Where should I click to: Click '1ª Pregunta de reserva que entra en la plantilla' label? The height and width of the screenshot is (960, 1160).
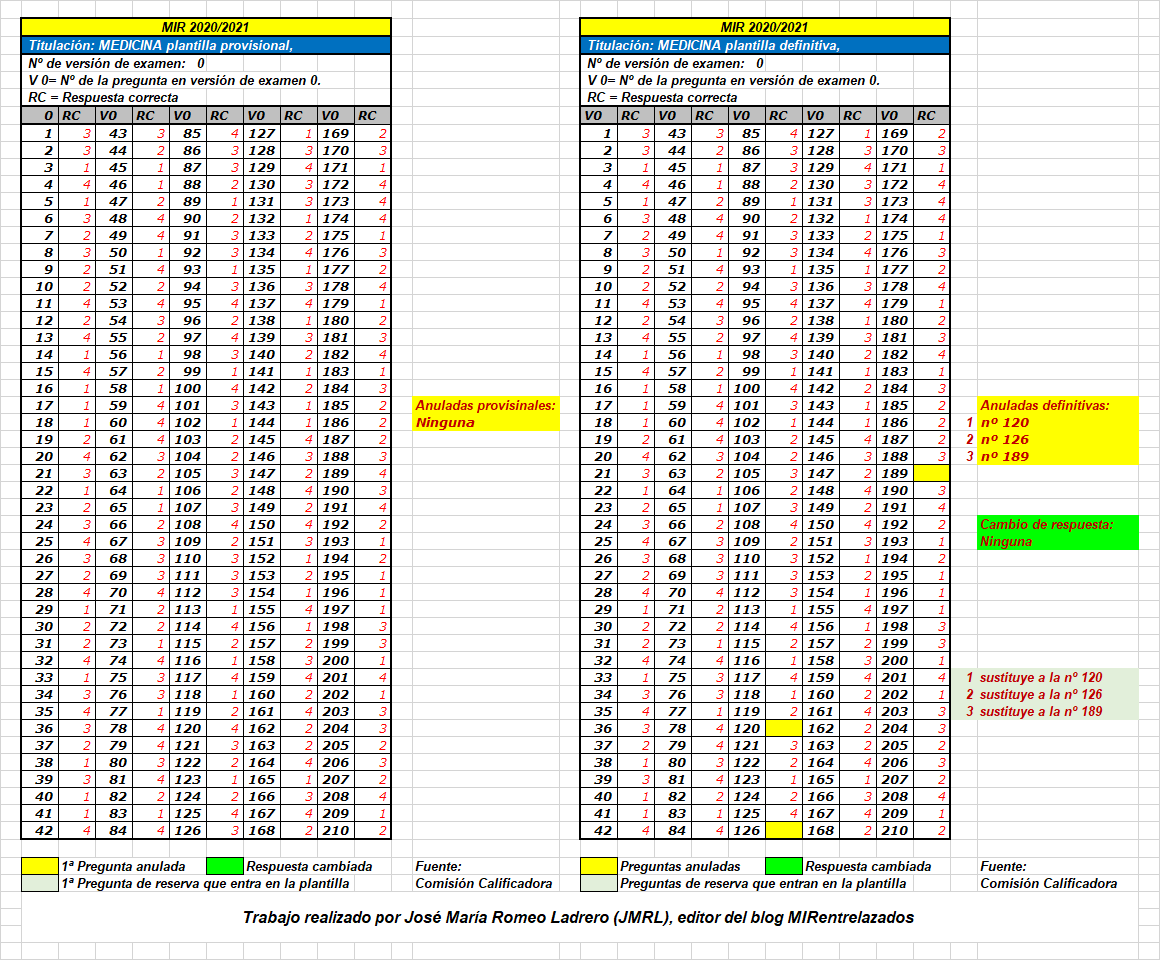(205, 883)
